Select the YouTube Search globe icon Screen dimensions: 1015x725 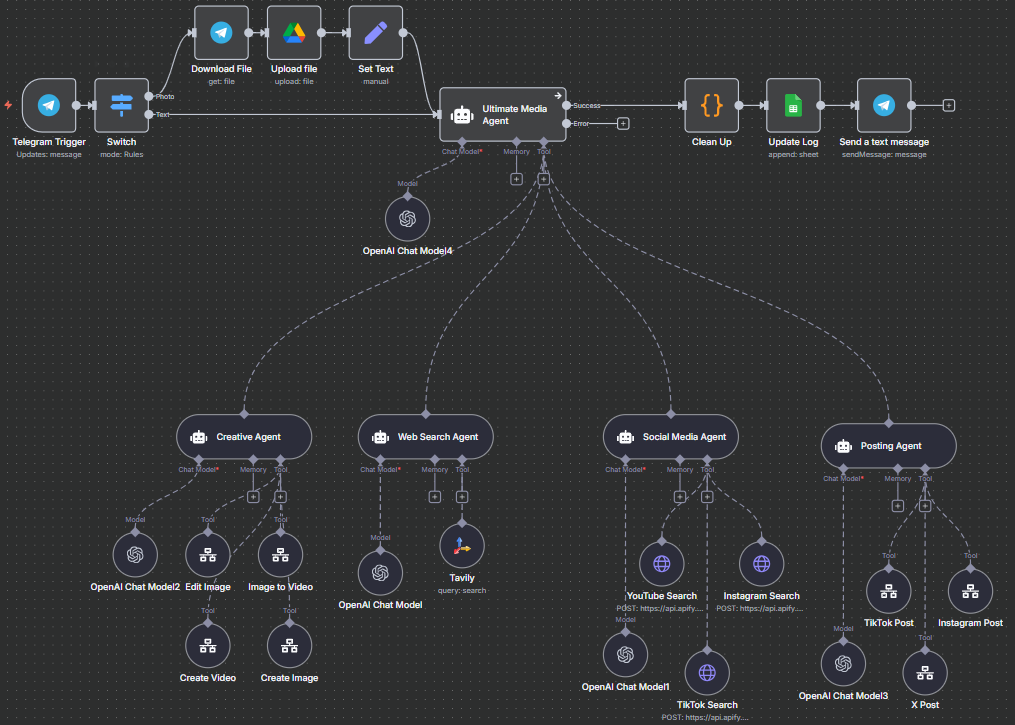[x=660, y=563]
